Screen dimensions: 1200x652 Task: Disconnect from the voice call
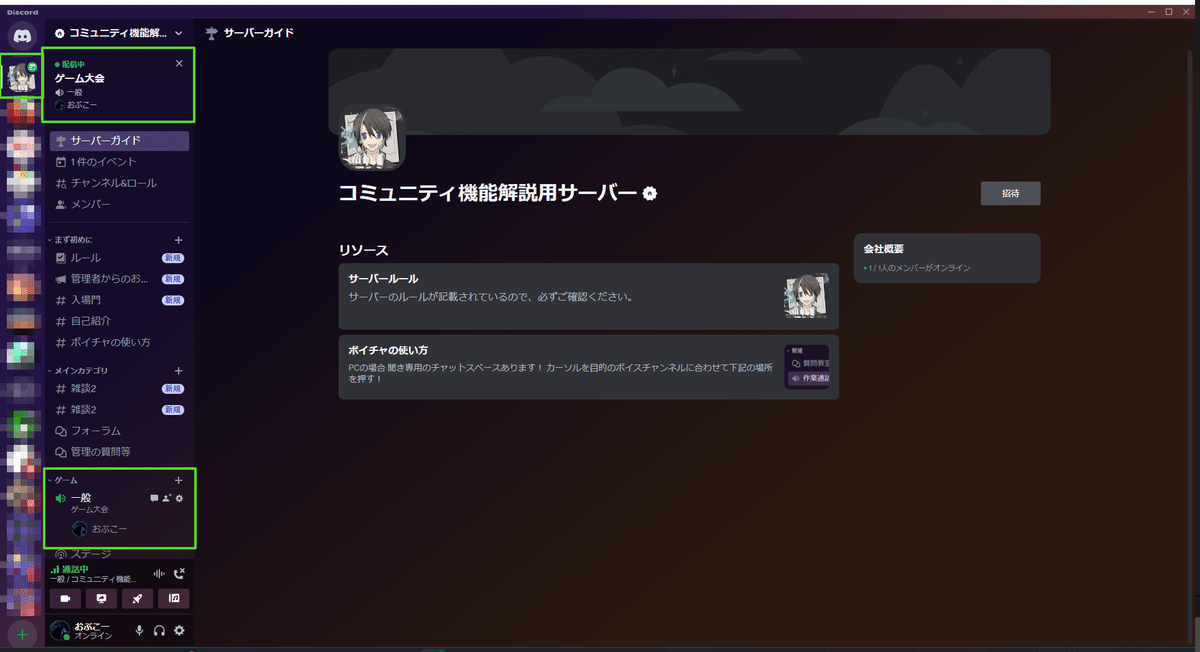180,574
